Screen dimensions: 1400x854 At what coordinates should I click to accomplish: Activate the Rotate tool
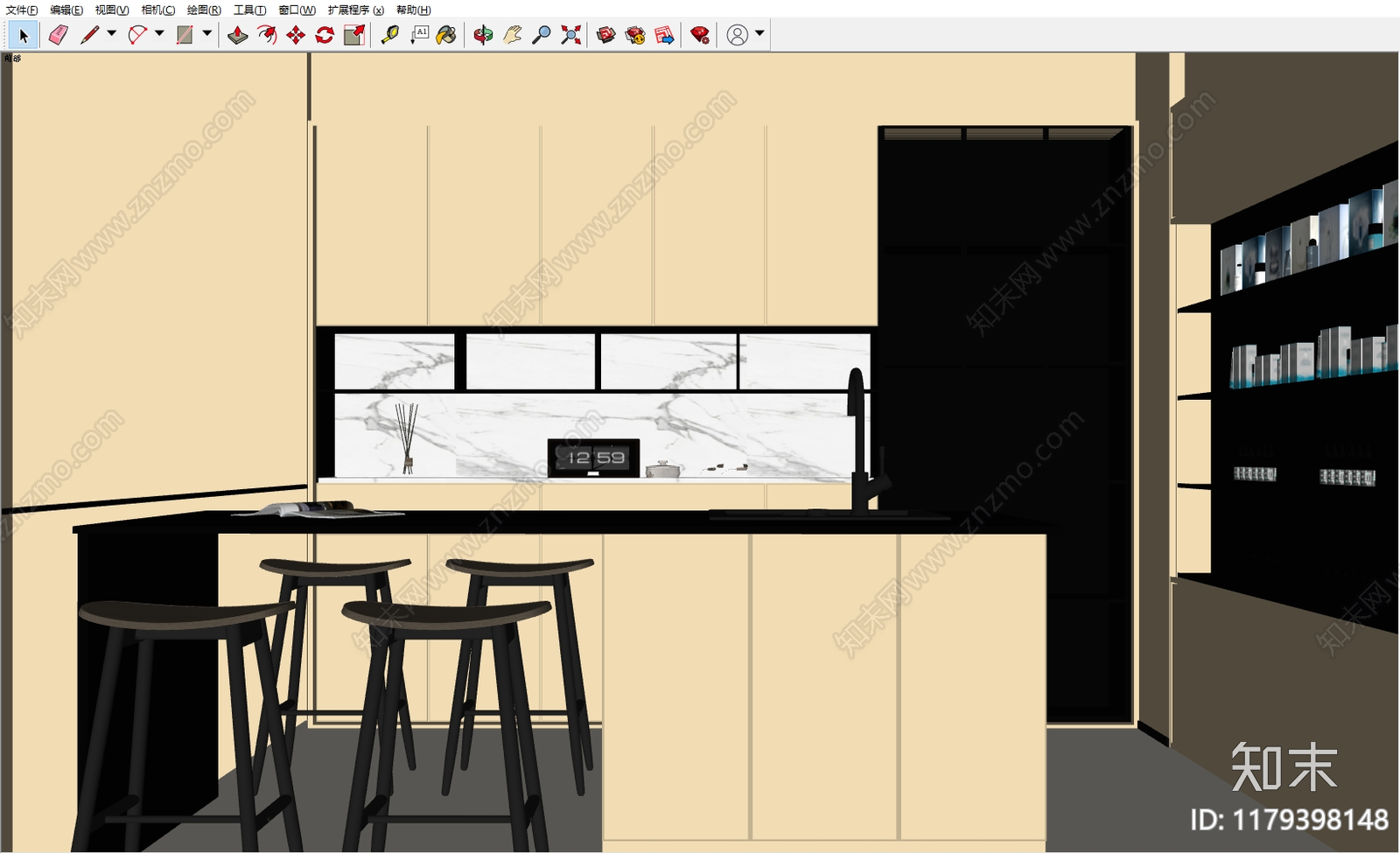click(325, 35)
